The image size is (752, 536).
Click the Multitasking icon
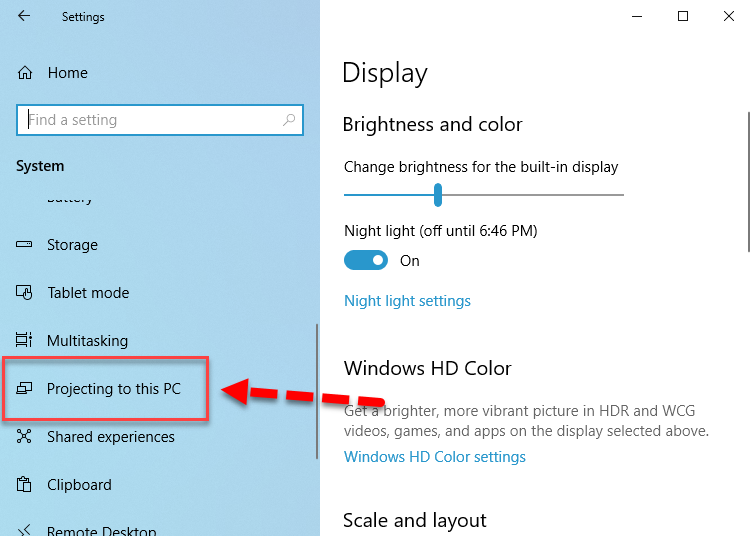pyautogui.click(x=26, y=341)
